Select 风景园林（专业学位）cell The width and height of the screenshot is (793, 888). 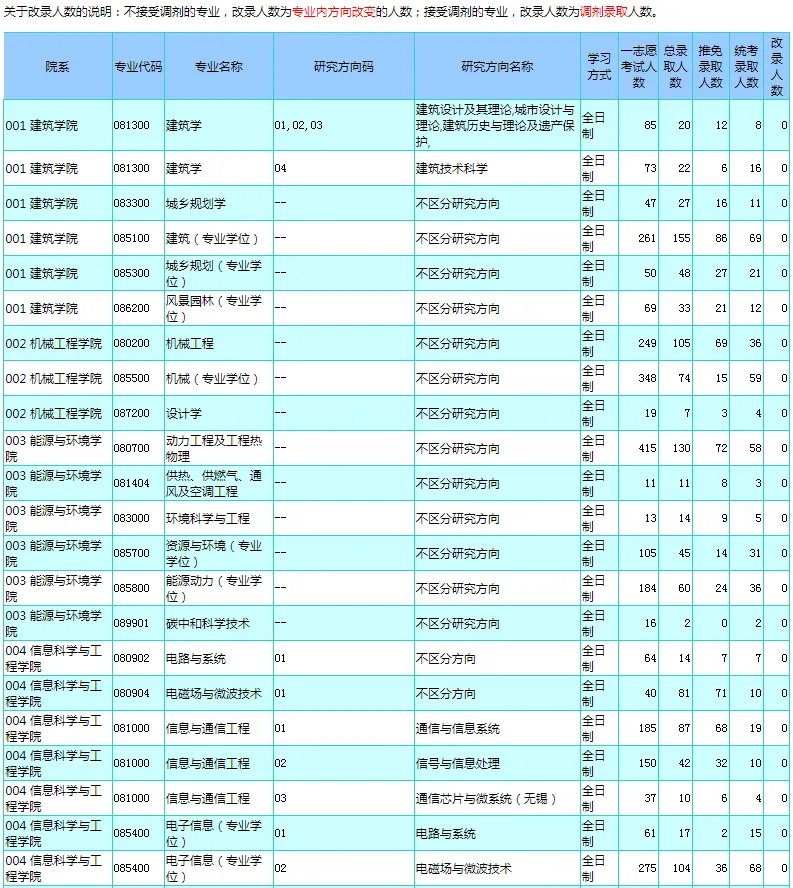click(x=219, y=308)
